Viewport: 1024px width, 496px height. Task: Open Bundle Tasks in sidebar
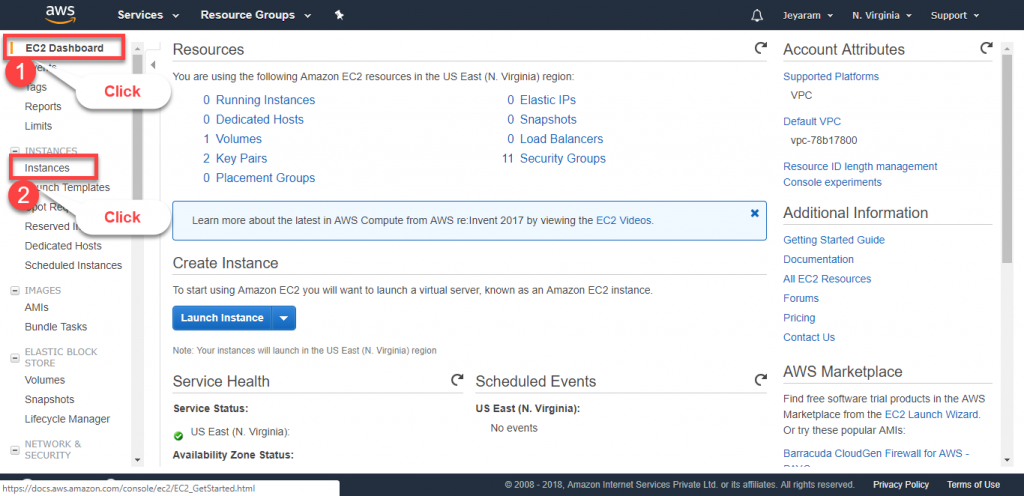(56, 327)
